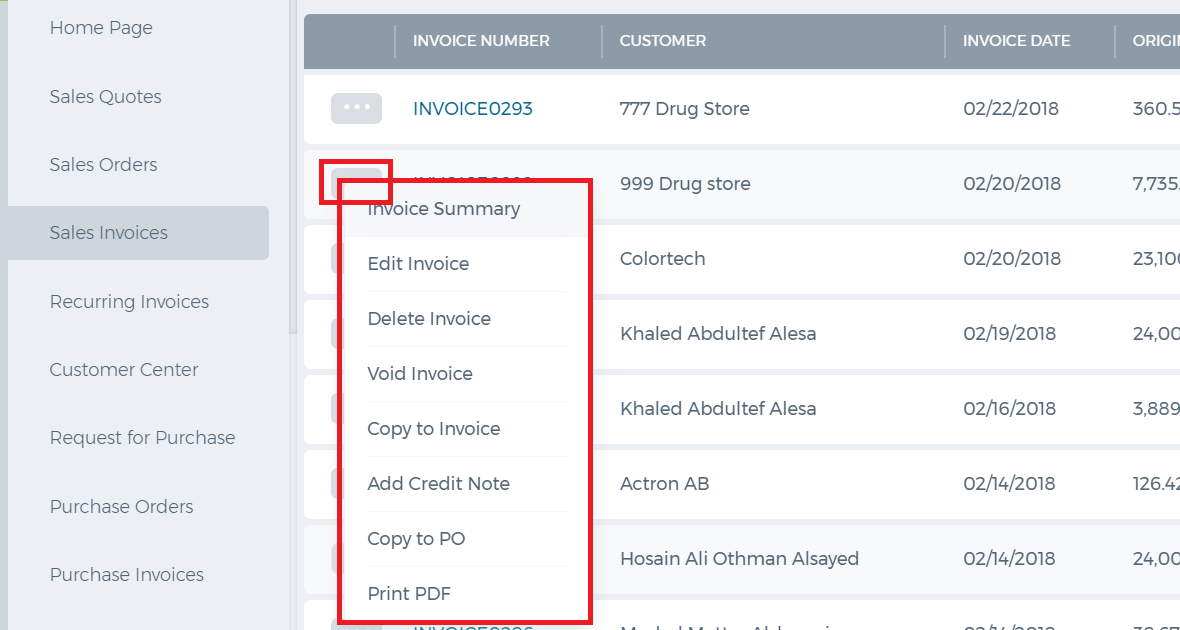The height and width of the screenshot is (630, 1180).
Task: Open invoice link INVOICE0293
Action: (x=473, y=108)
